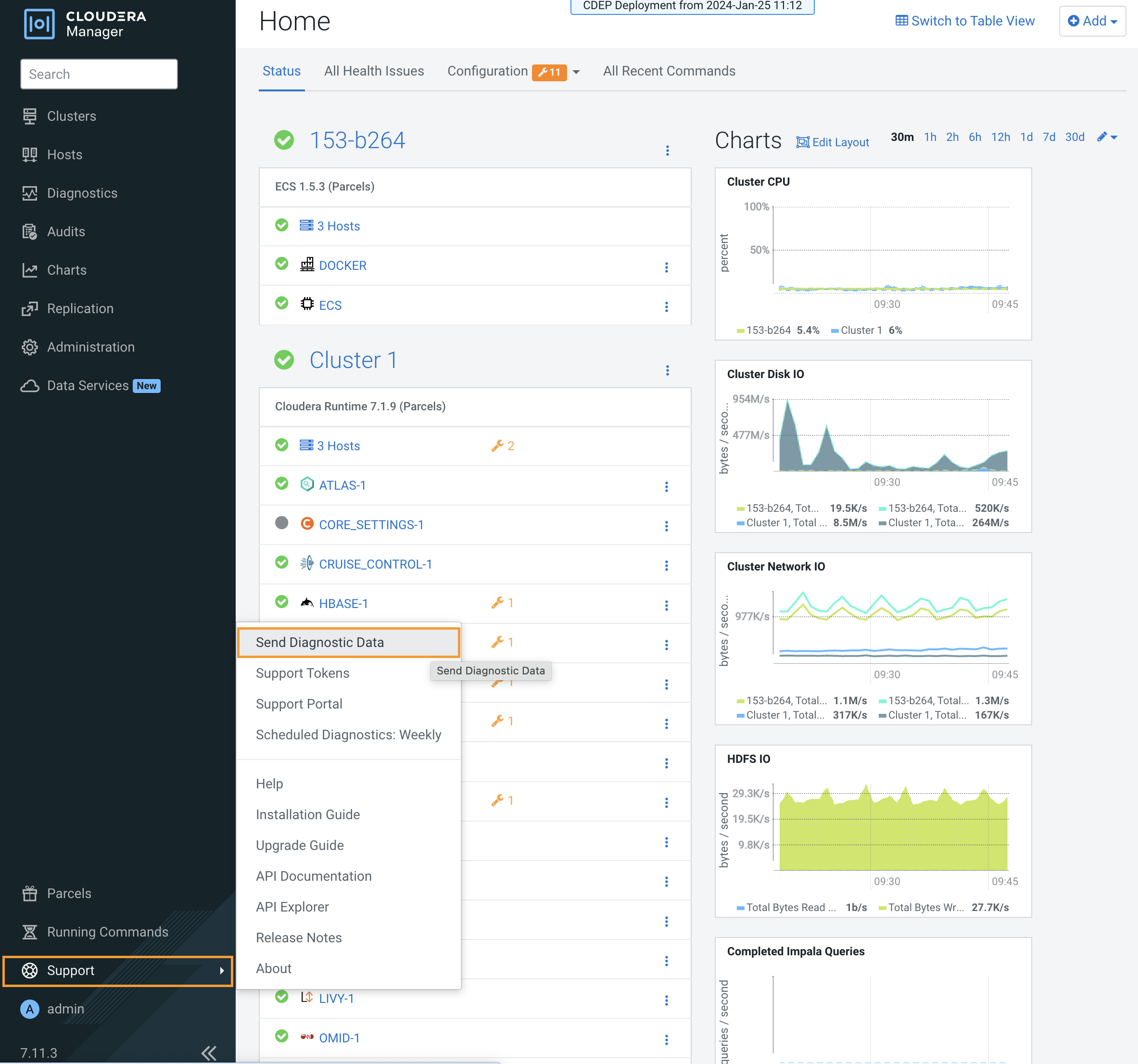Viewport: 1138px width, 1064px height.
Task: Open the charts pencil settings dropdown
Action: [1107, 138]
